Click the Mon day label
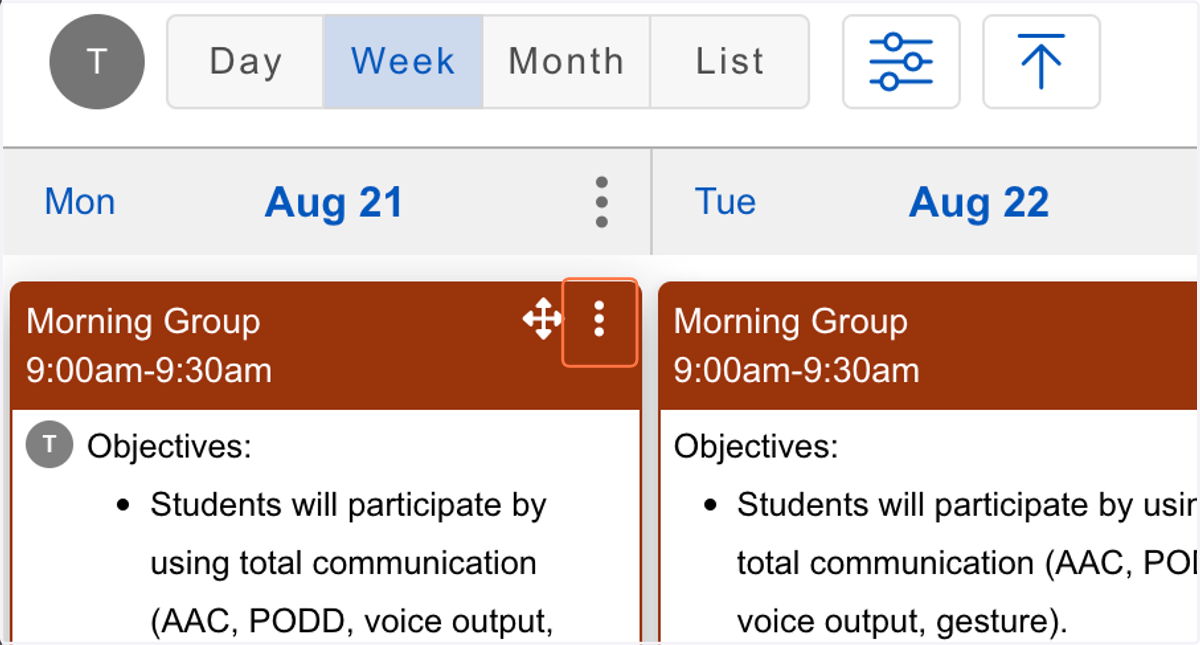1200x645 pixels. coord(80,202)
